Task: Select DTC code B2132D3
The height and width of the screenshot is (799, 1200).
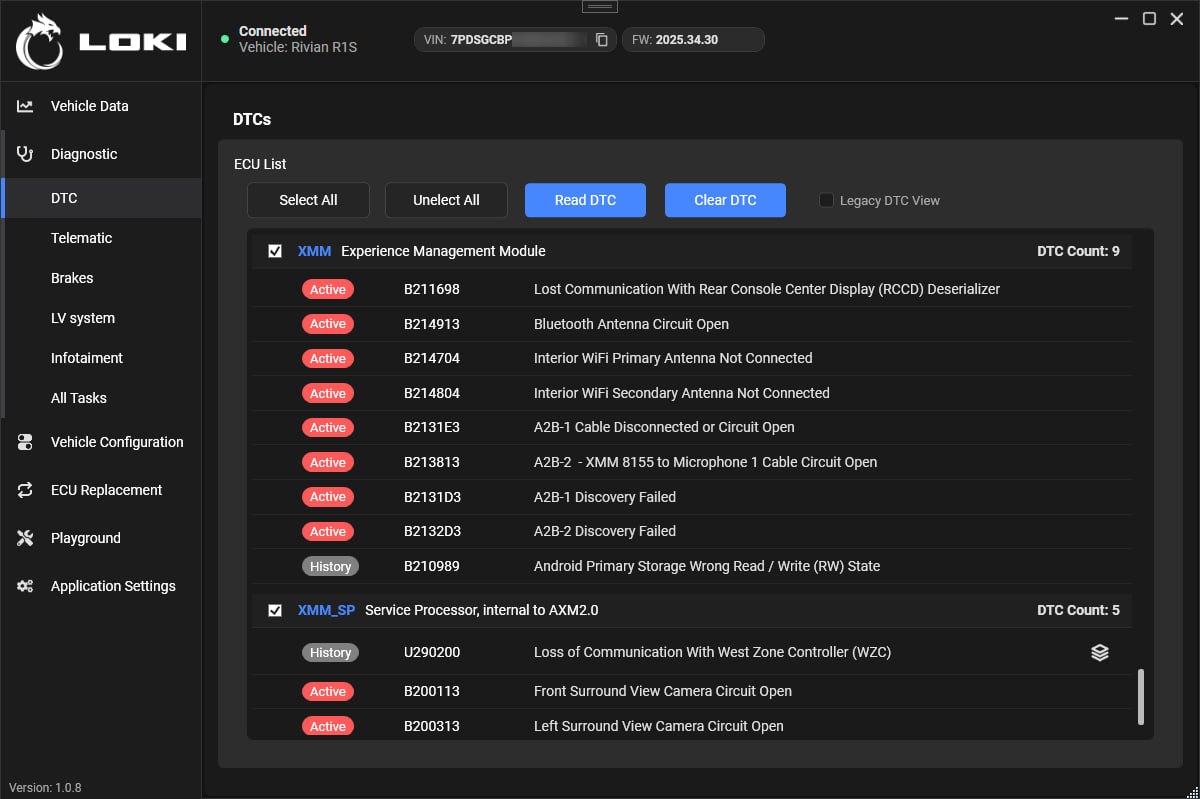Action: 432,531
